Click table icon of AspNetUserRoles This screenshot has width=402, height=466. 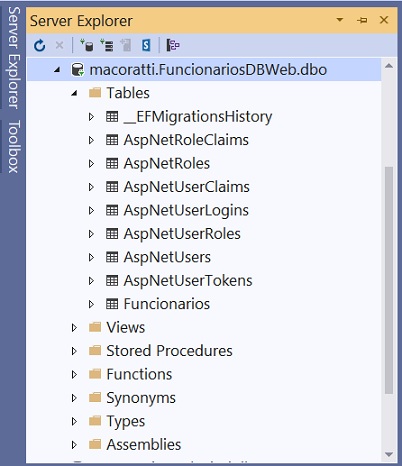(112, 234)
